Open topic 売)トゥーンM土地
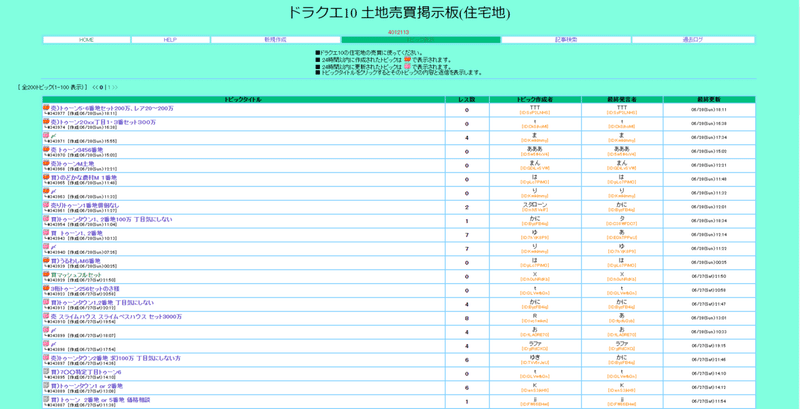800x409 pixels. pyautogui.click(x=72, y=163)
